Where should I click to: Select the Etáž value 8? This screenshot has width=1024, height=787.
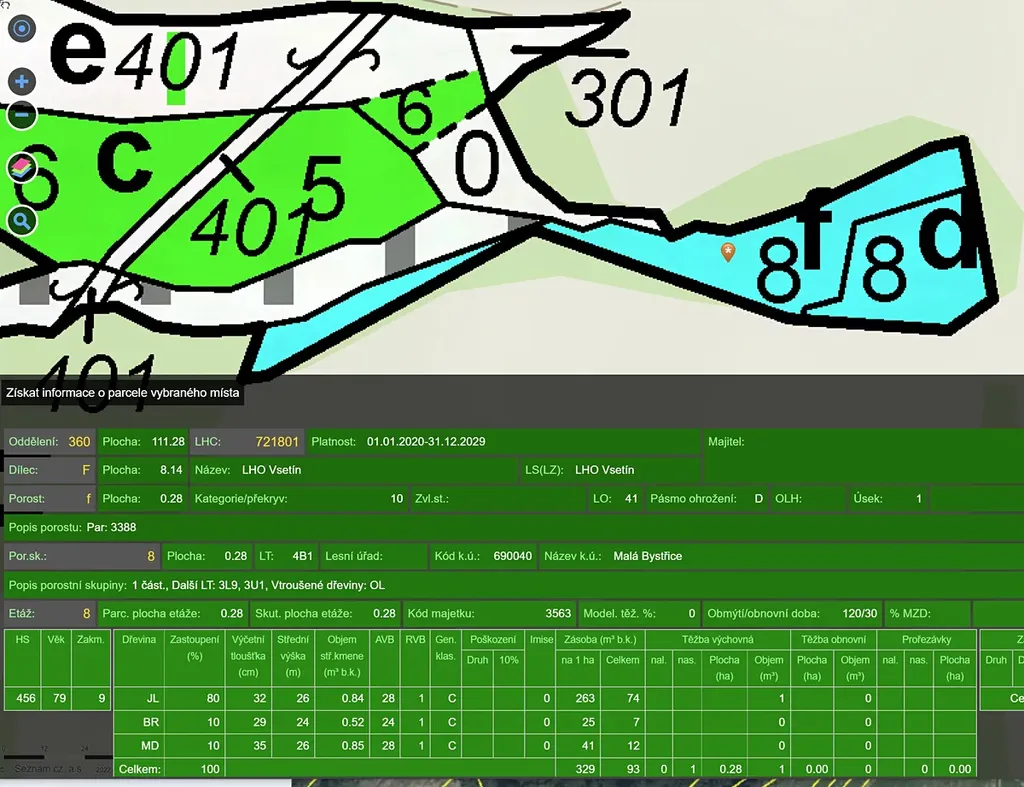tap(86, 613)
